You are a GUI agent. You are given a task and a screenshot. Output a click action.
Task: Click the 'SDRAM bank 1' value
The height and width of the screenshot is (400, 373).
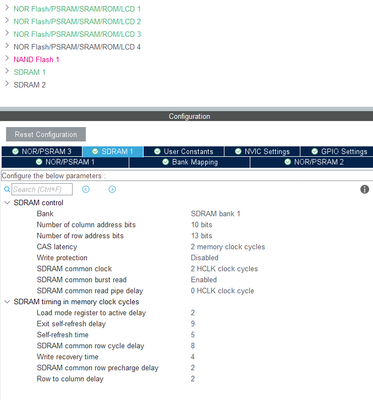click(x=215, y=214)
